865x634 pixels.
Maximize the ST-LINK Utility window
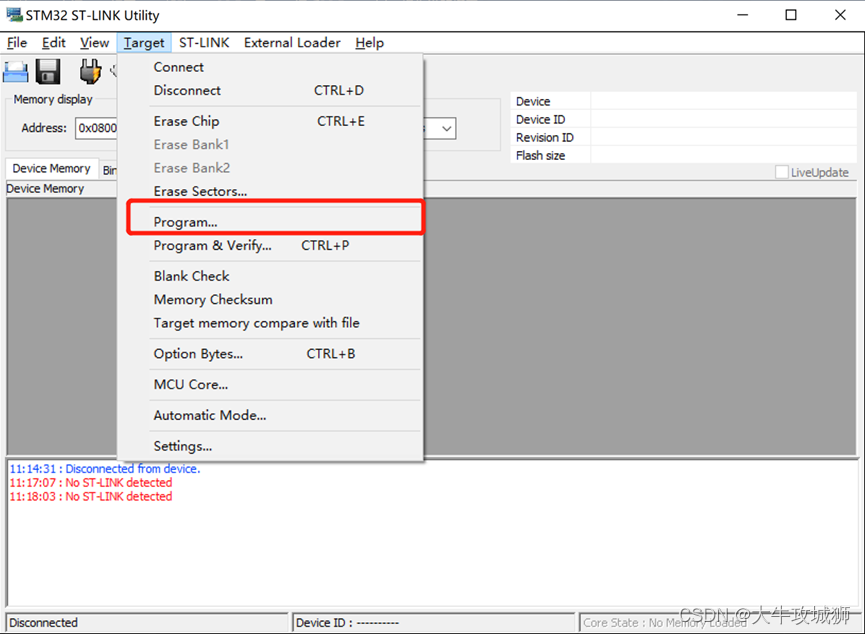791,15
